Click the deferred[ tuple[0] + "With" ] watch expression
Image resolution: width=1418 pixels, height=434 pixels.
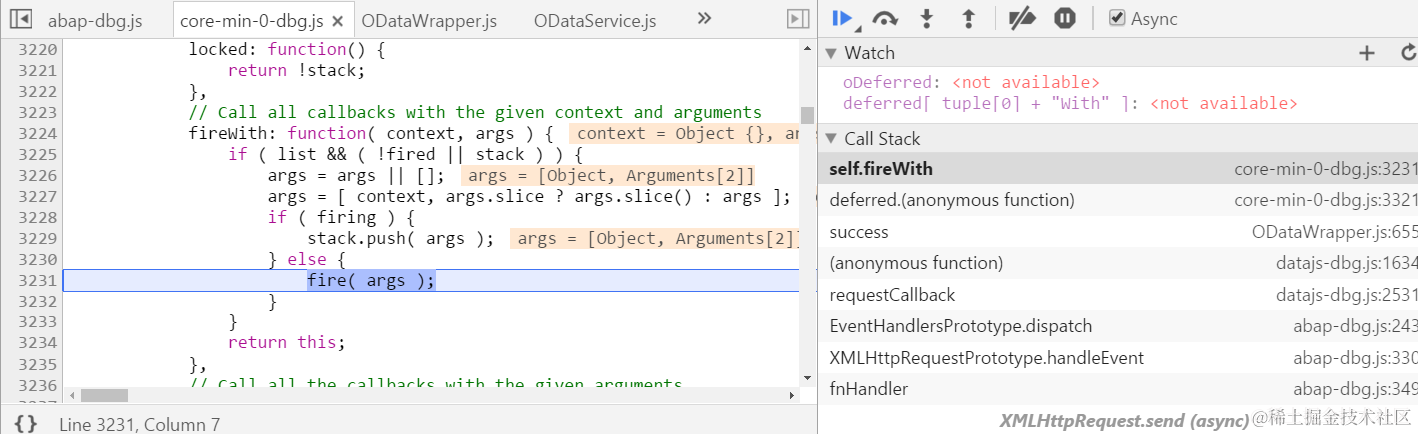coord(1070,103)
